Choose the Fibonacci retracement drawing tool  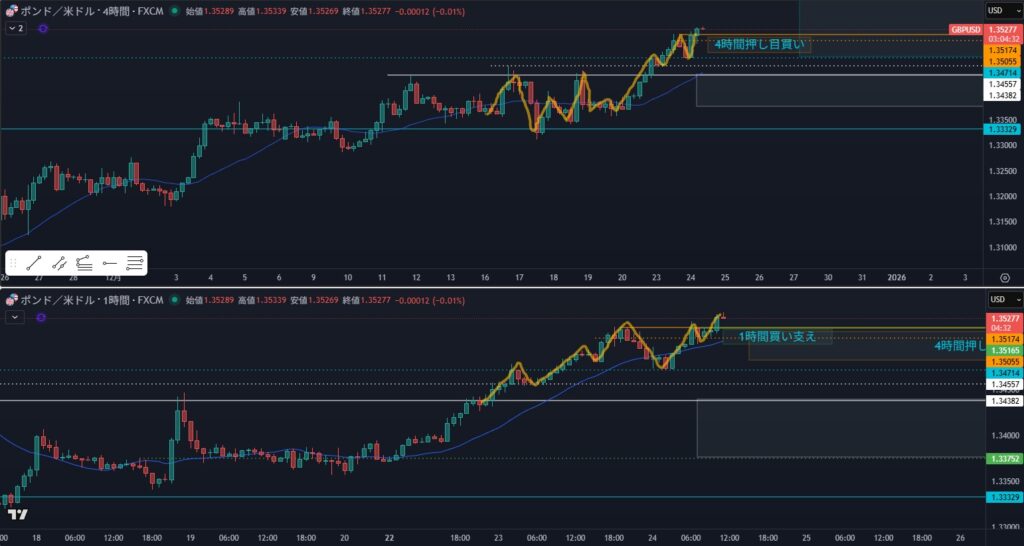click(84, 263)
